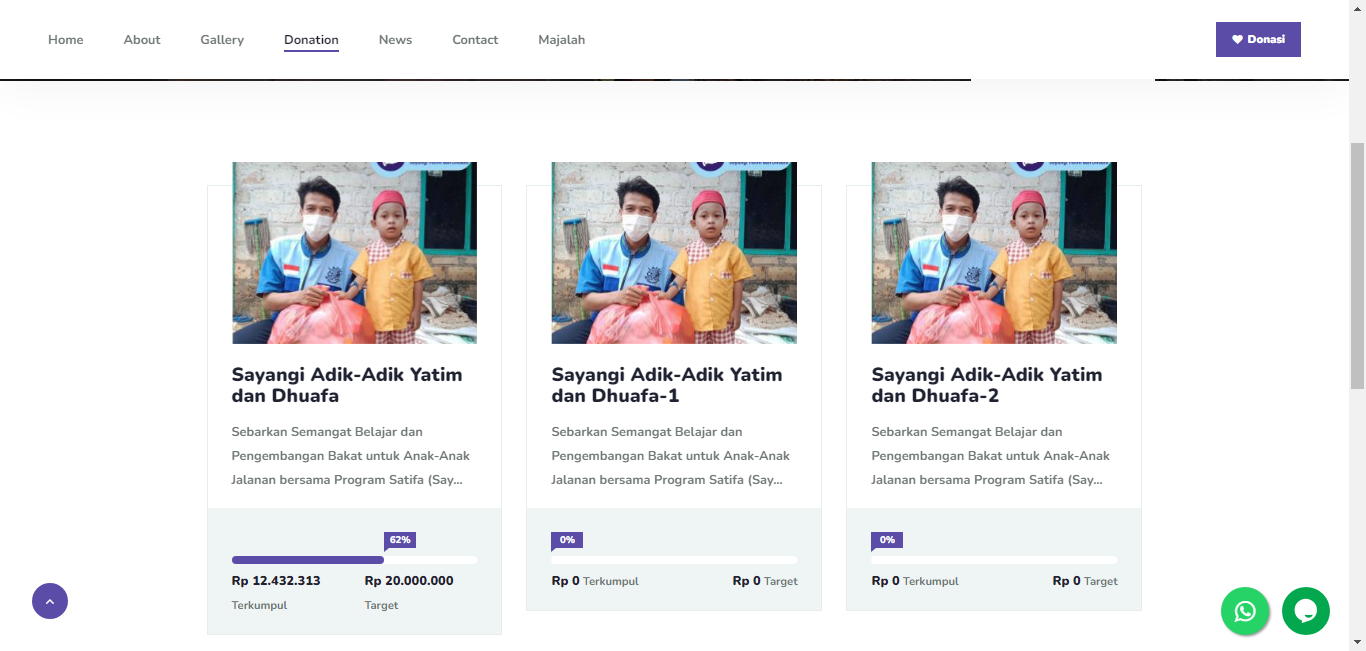The height and width of the screenshot is (651, 1366).
Task: Open the "Dhuafa-1" campaign title link
Action: click(666, 385)
